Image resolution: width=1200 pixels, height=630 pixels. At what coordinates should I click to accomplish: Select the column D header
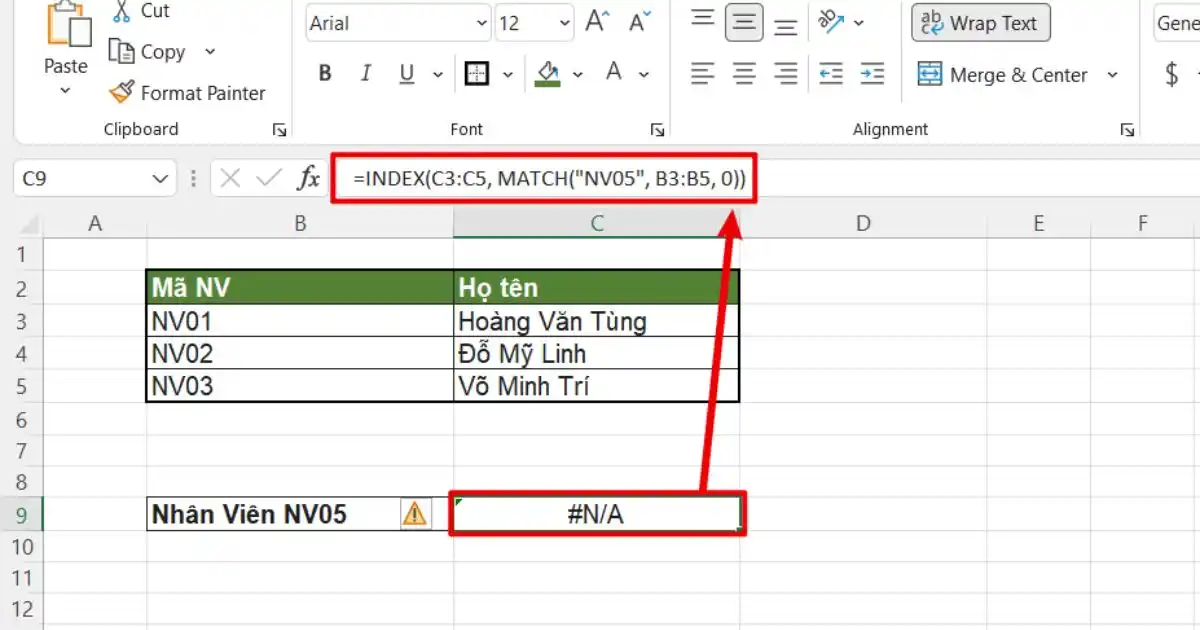(863, 224)
